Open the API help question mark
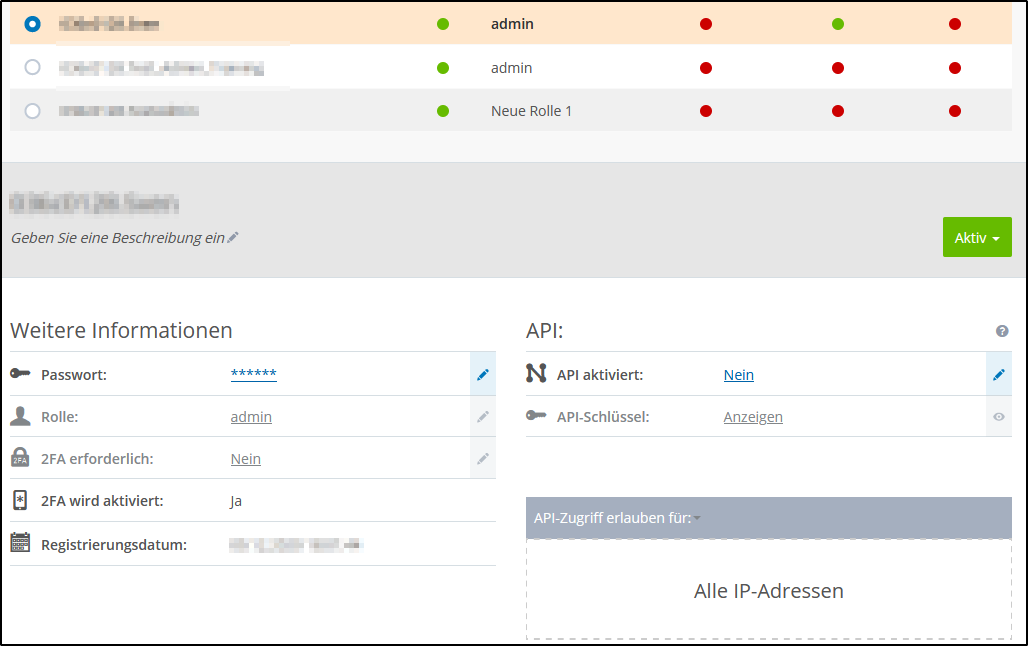 pyautogui.click(x=1002, y=330)
